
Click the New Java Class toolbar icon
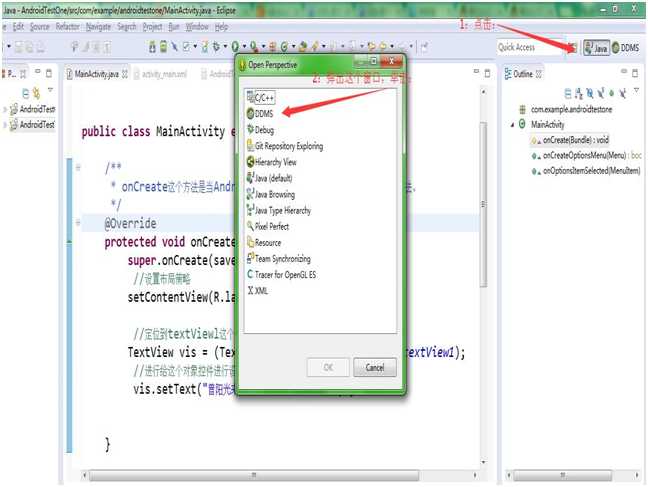pyautogui.click(x=284, y=47)
